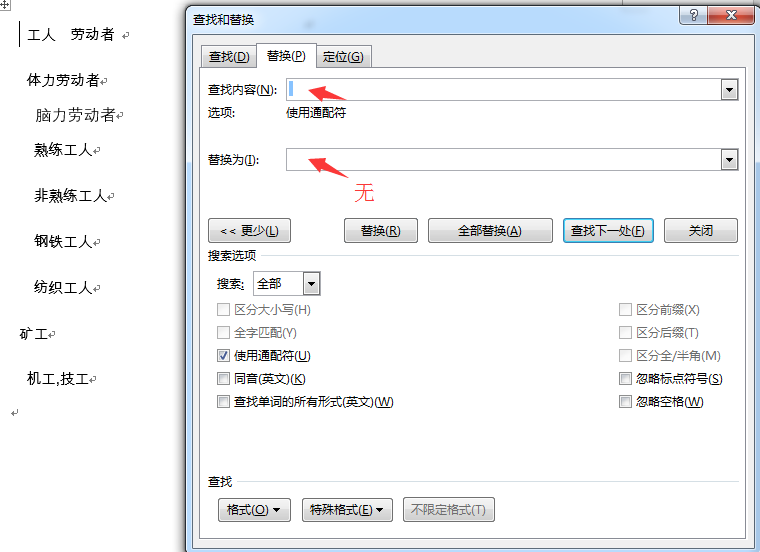The image size is (760, 552).
Task: Close the 查找和替换 dialog with X
Action: (x=731, y=15)
